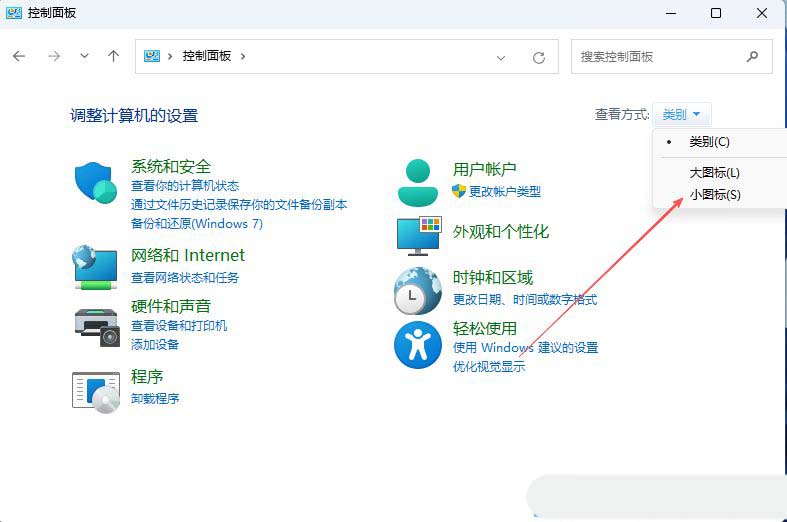
Task: Click the search magnifier icon
Action: tap(752, 56)
